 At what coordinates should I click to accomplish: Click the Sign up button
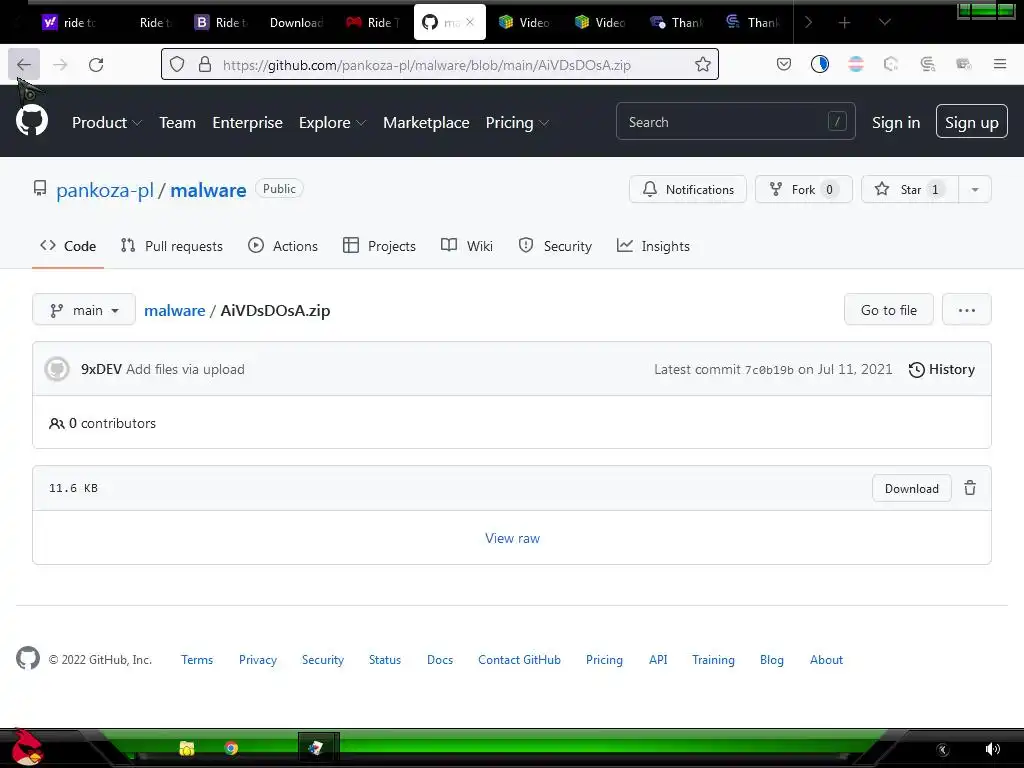point(972,121)
